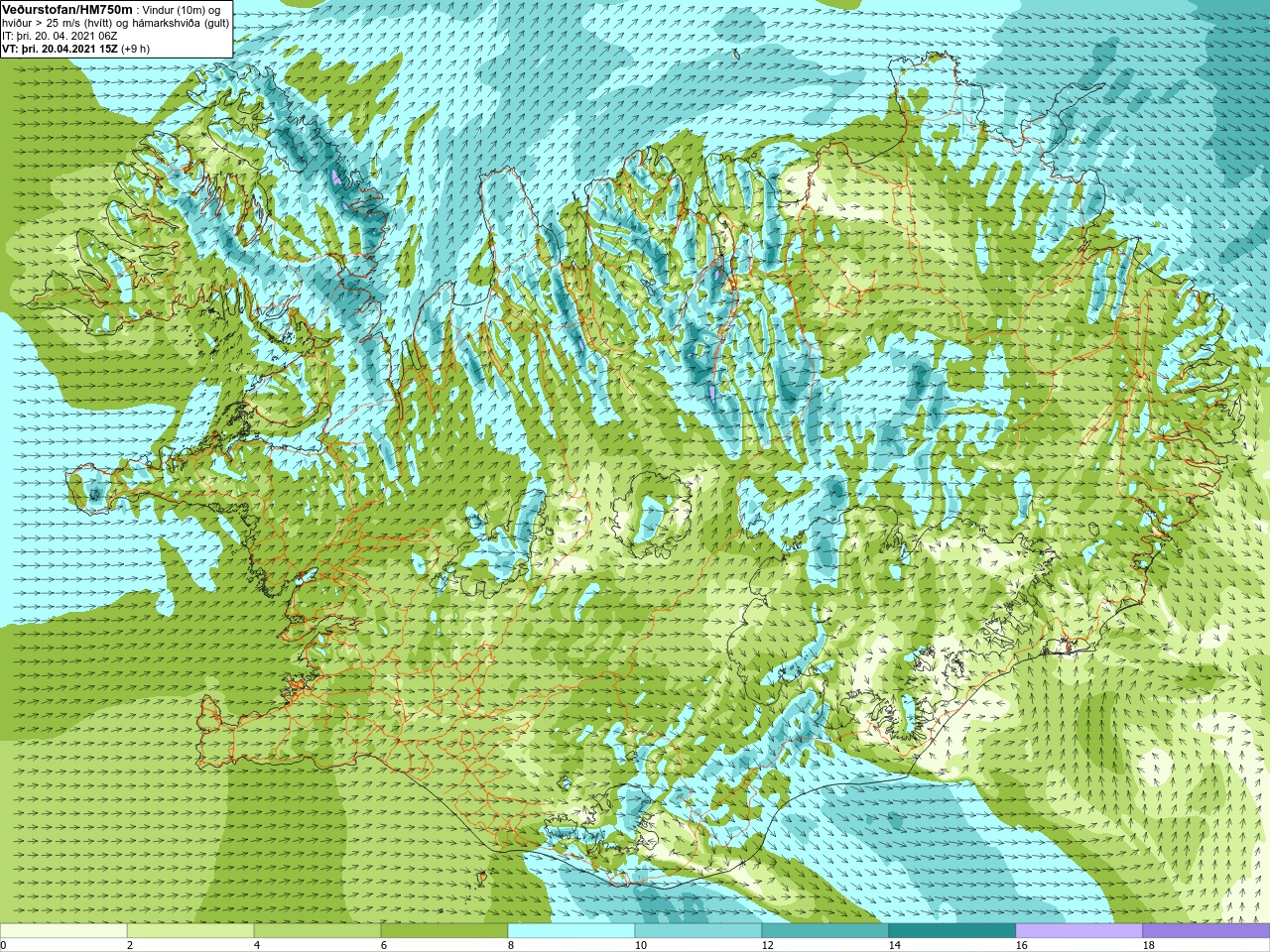Select the dark teal 14–16 legend swatch

[x=952, y=931]
